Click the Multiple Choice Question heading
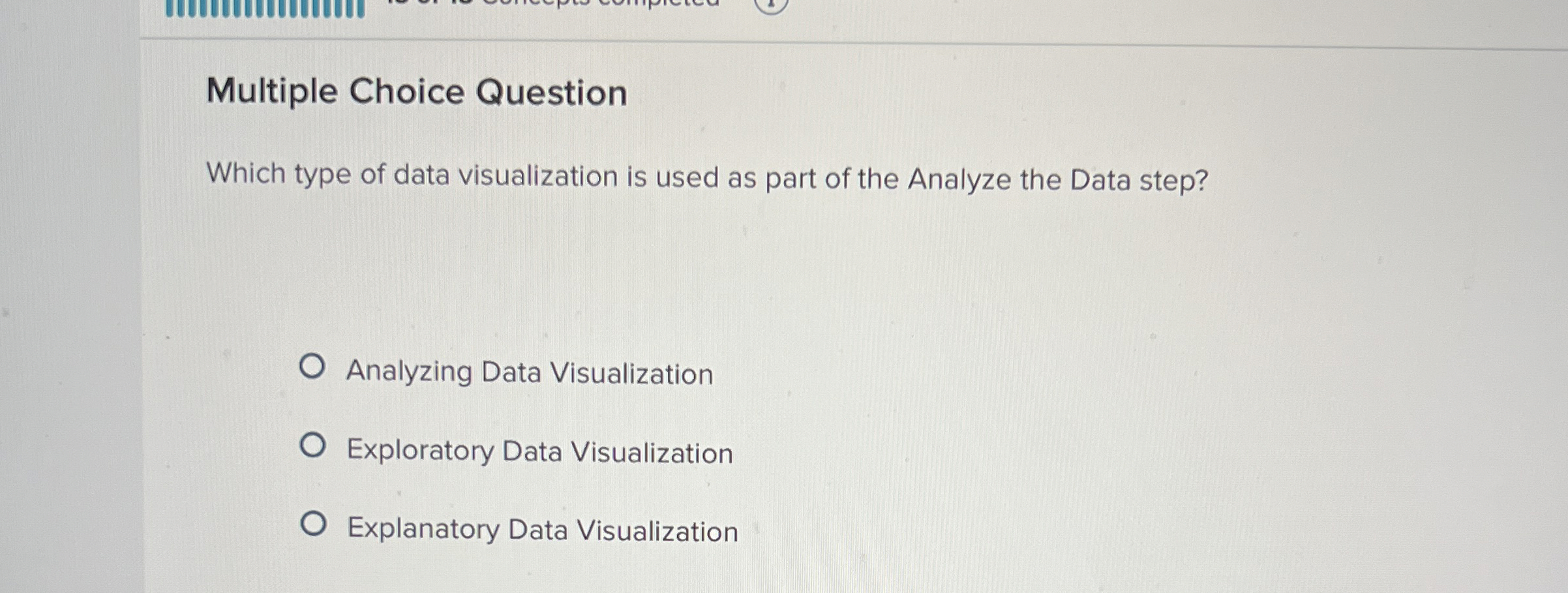 click(x=417, y=91)
